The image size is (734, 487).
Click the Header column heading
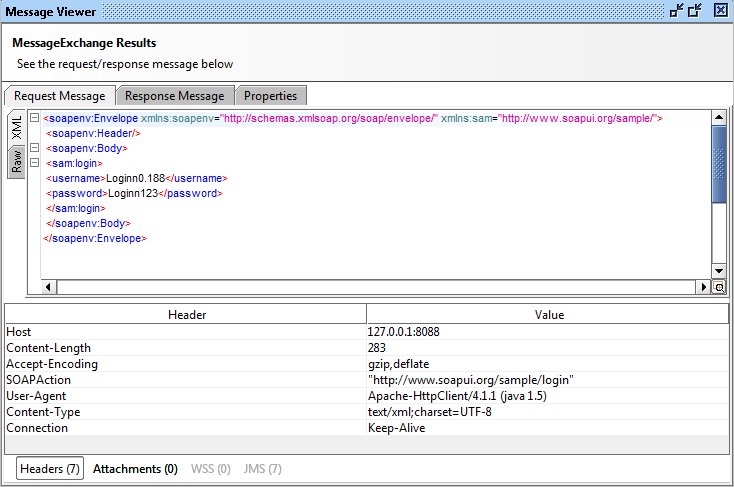[x=186, y=315]
